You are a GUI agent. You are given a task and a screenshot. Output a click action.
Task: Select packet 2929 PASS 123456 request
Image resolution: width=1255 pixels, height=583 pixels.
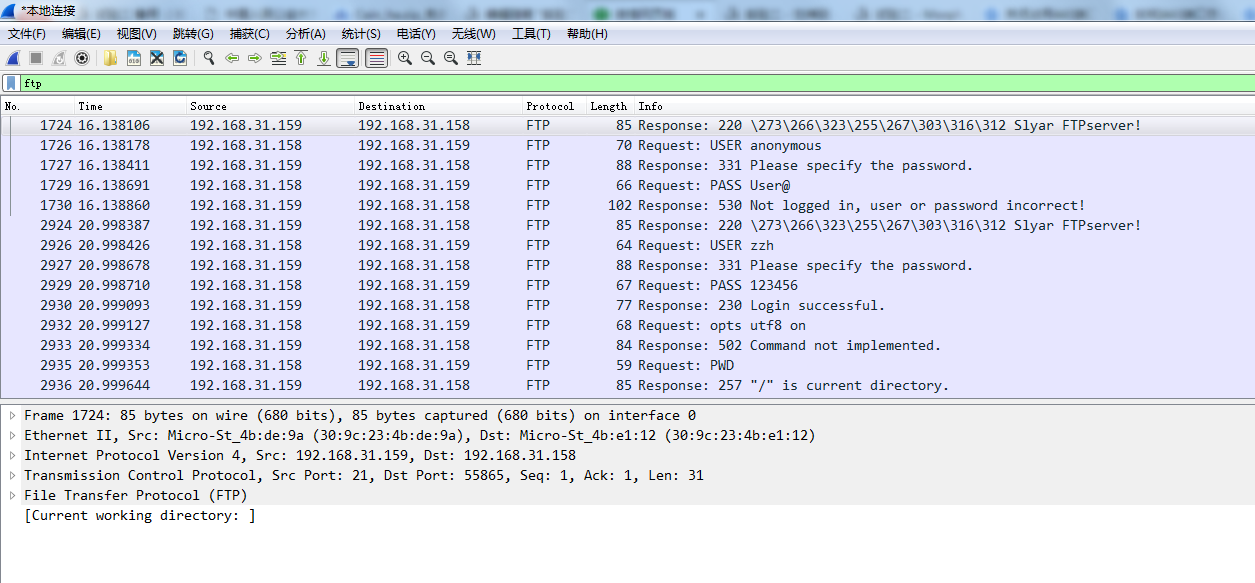[627, 285]
